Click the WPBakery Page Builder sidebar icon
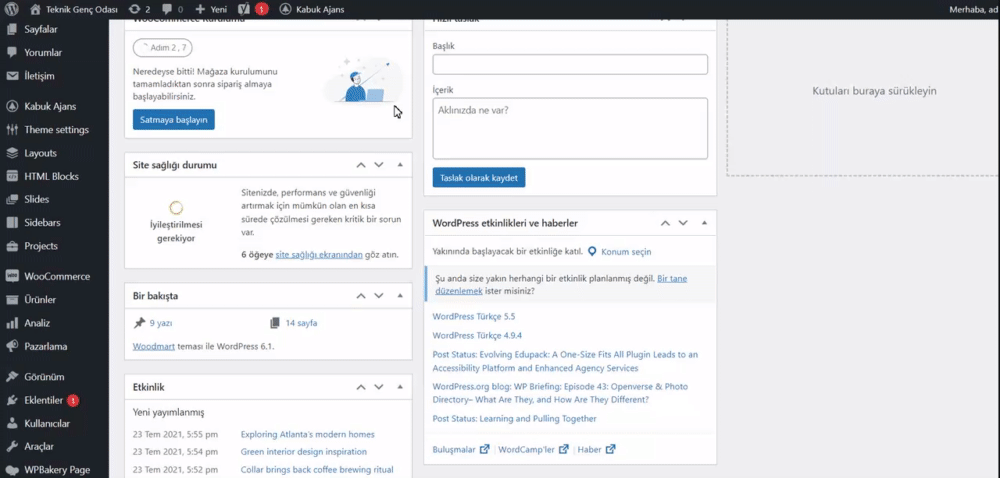Viewport: 1000px width, 478px height. click(x=12, y=470)
